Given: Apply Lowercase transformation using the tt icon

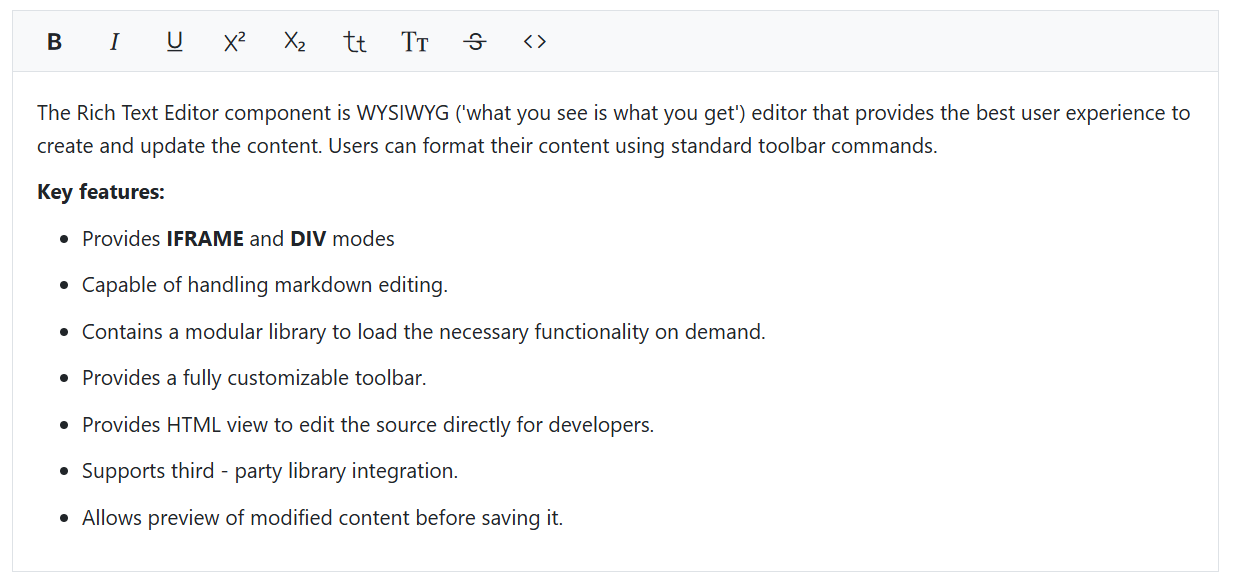Looking at the screenshot, I should tap(354, 41).
